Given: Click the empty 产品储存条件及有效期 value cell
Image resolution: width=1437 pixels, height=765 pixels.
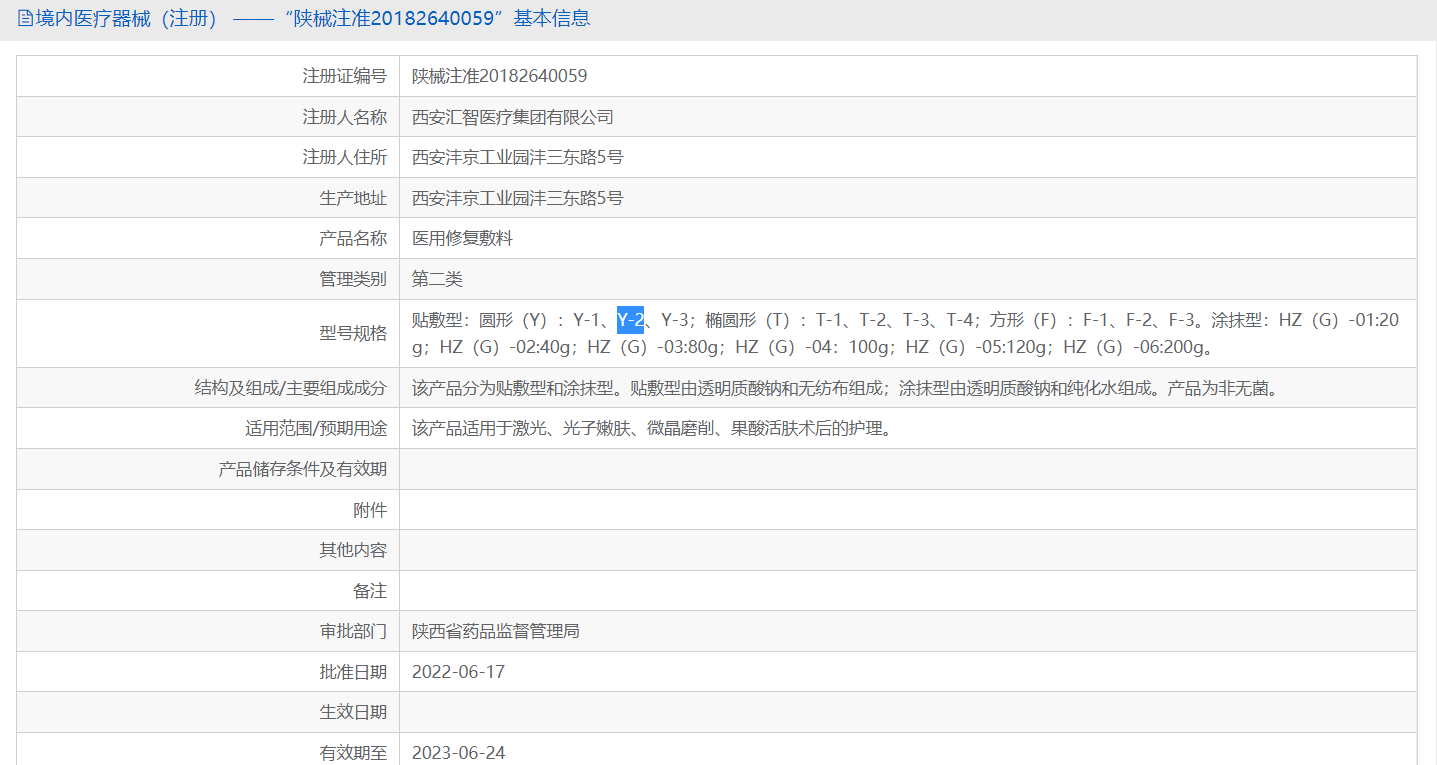Looking at the screenshot, I should point(907,469).
